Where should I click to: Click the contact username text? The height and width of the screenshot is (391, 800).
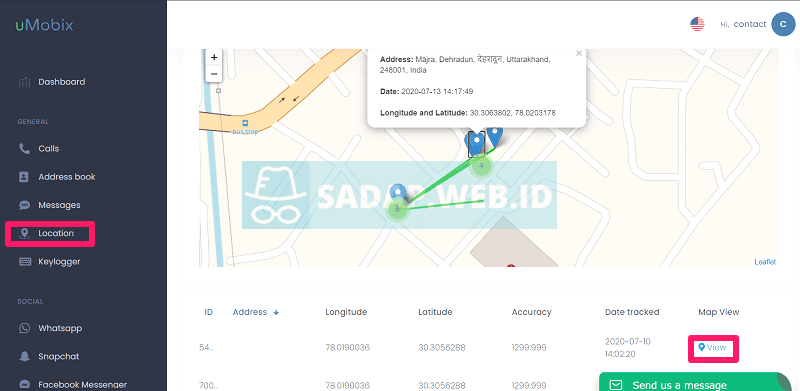pyautogui.click(x=749, y=24)
